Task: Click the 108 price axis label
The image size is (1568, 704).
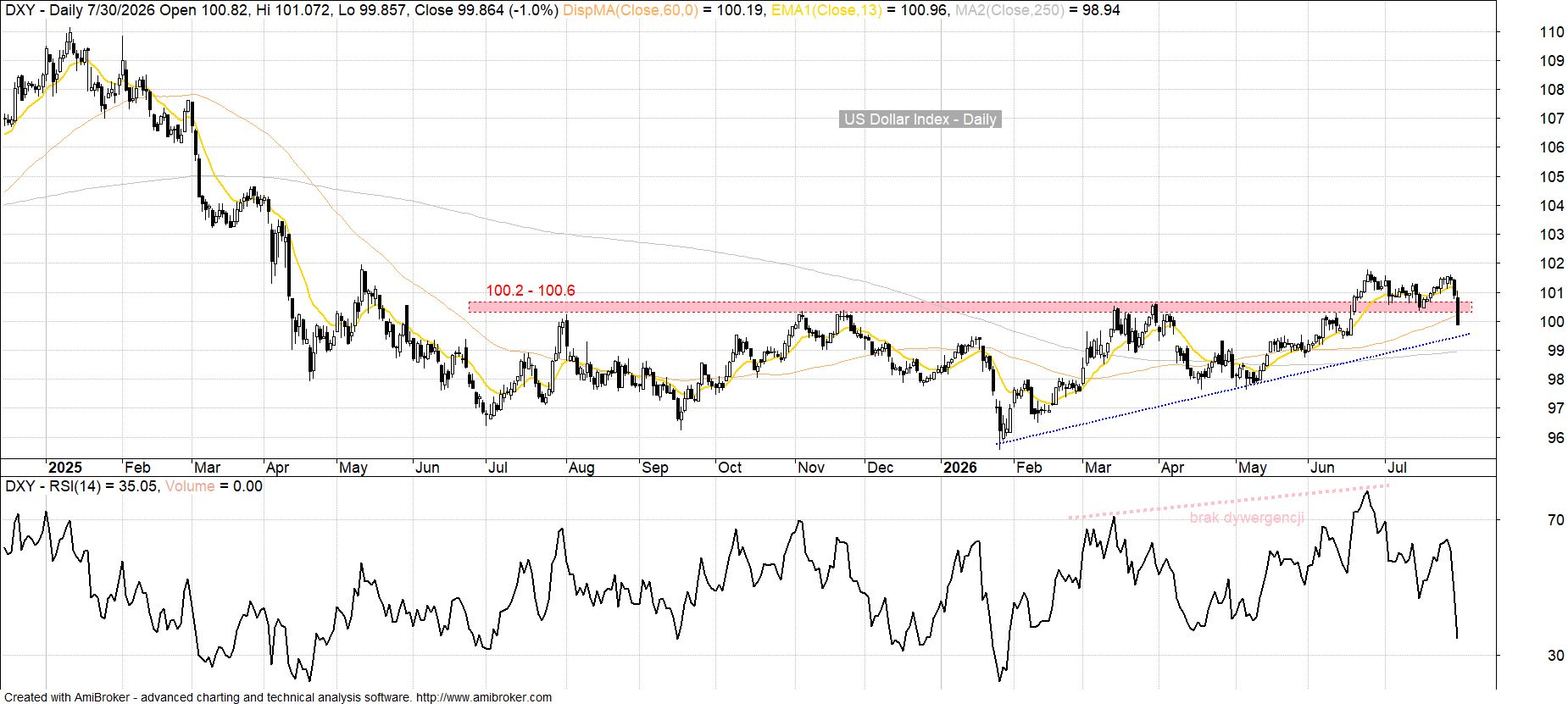Action: click(1552, 90)
